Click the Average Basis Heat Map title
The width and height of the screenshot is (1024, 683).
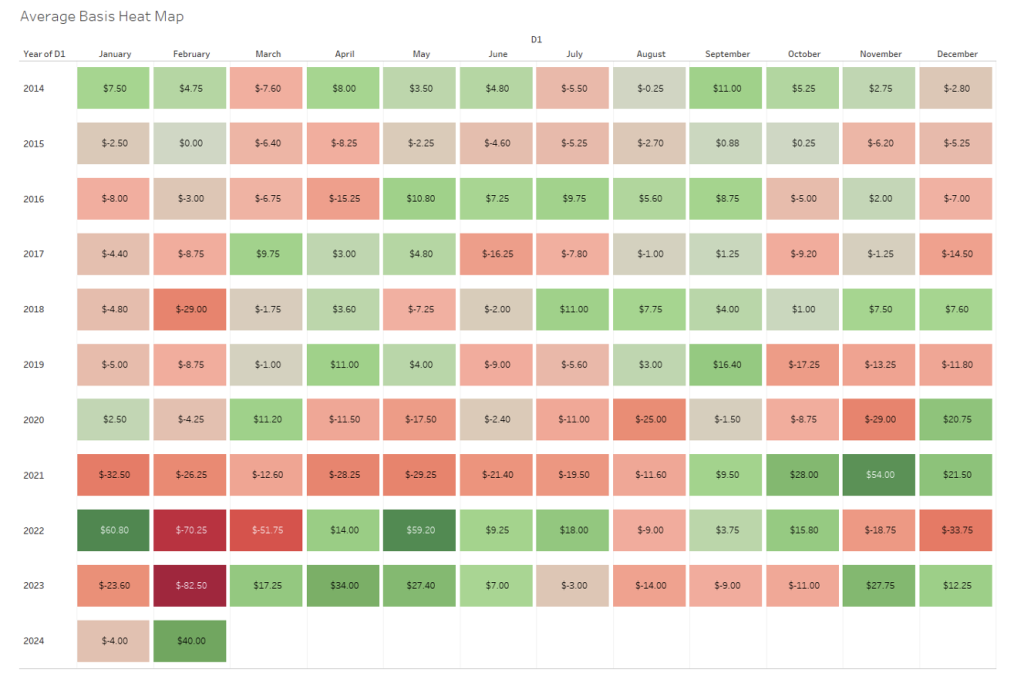coord(102,17)
